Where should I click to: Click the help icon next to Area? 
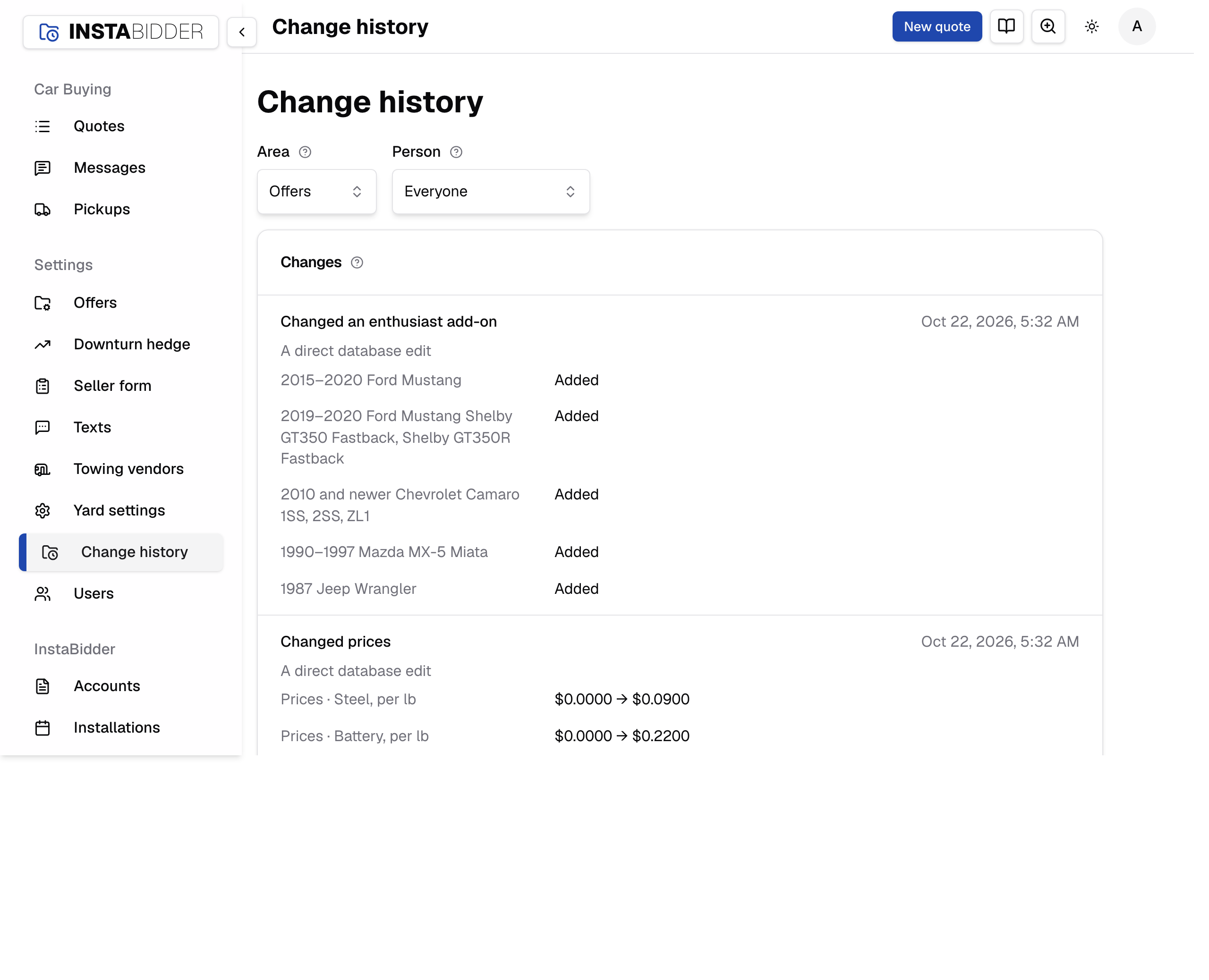[x=305, y=152]
